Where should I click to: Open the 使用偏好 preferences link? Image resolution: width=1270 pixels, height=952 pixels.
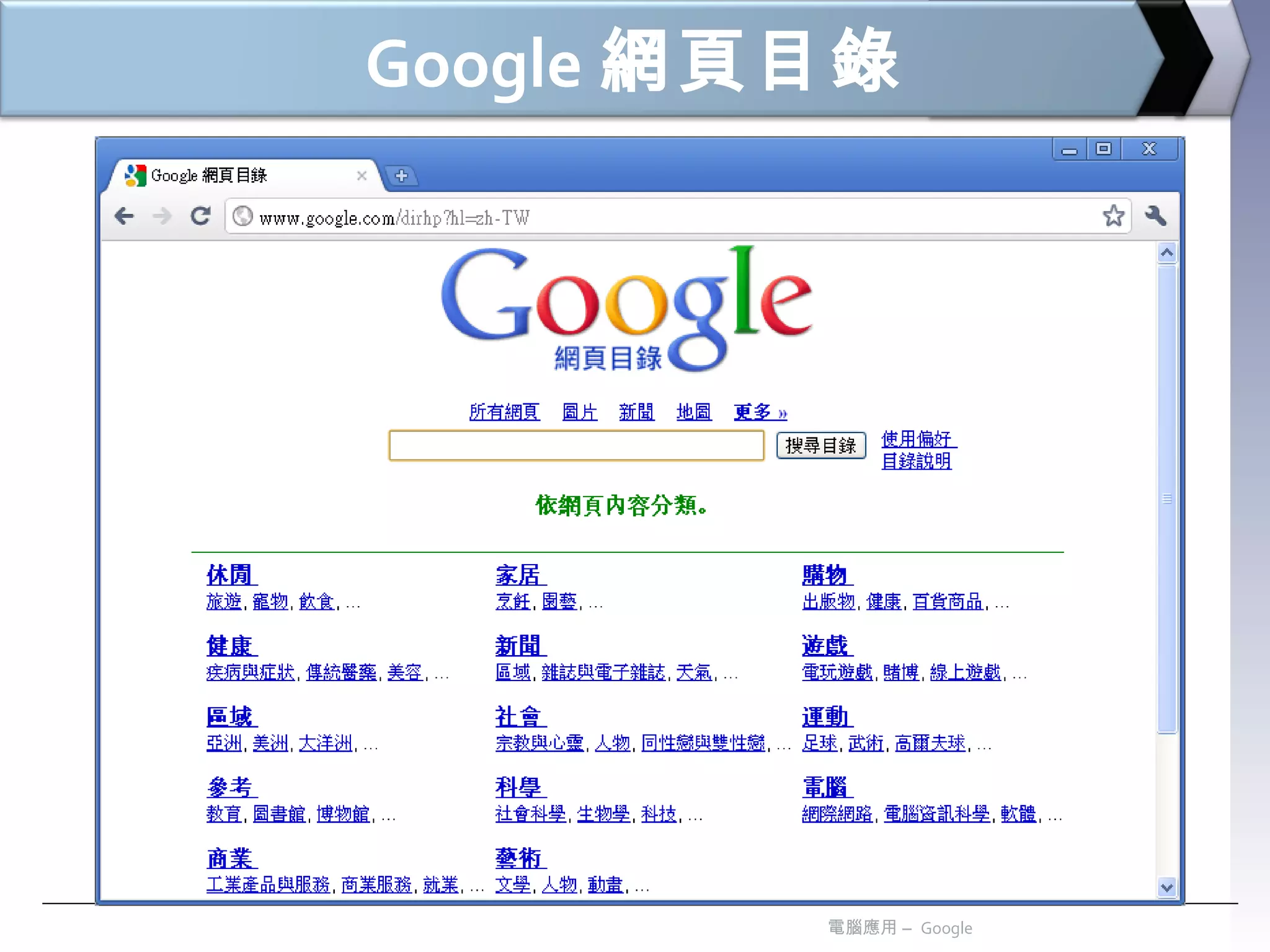coord(918,439)
